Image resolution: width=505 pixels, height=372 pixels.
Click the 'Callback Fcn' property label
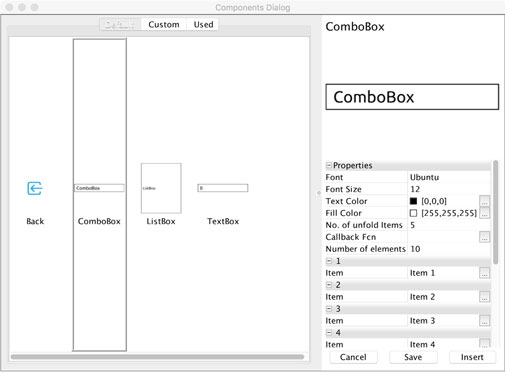click(x=351, y=237)
